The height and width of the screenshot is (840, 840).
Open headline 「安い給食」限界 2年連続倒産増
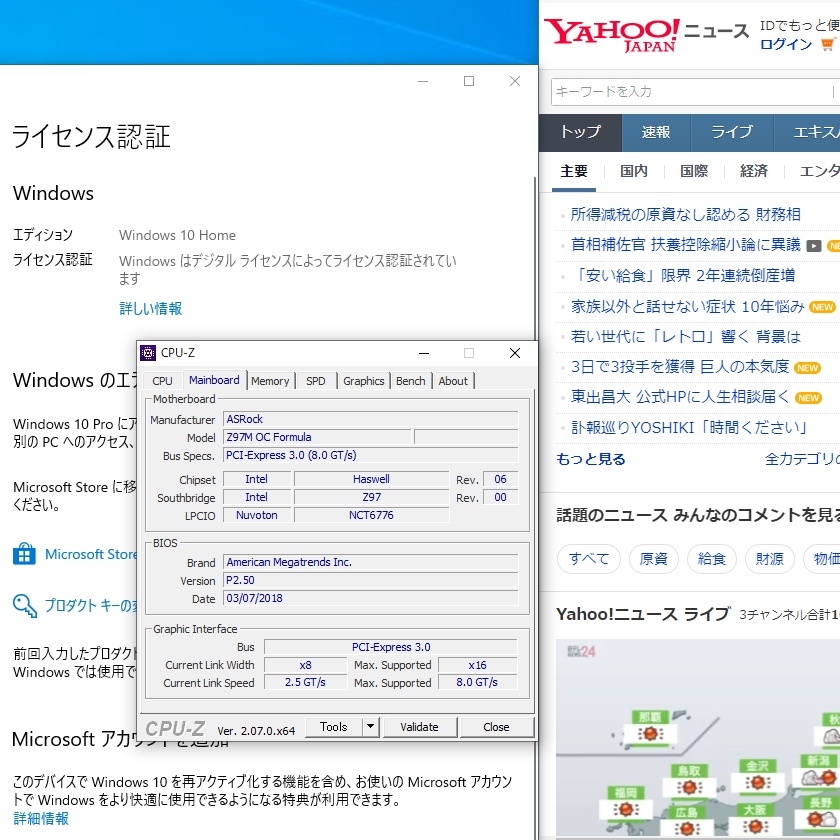[x=683, y=276]
